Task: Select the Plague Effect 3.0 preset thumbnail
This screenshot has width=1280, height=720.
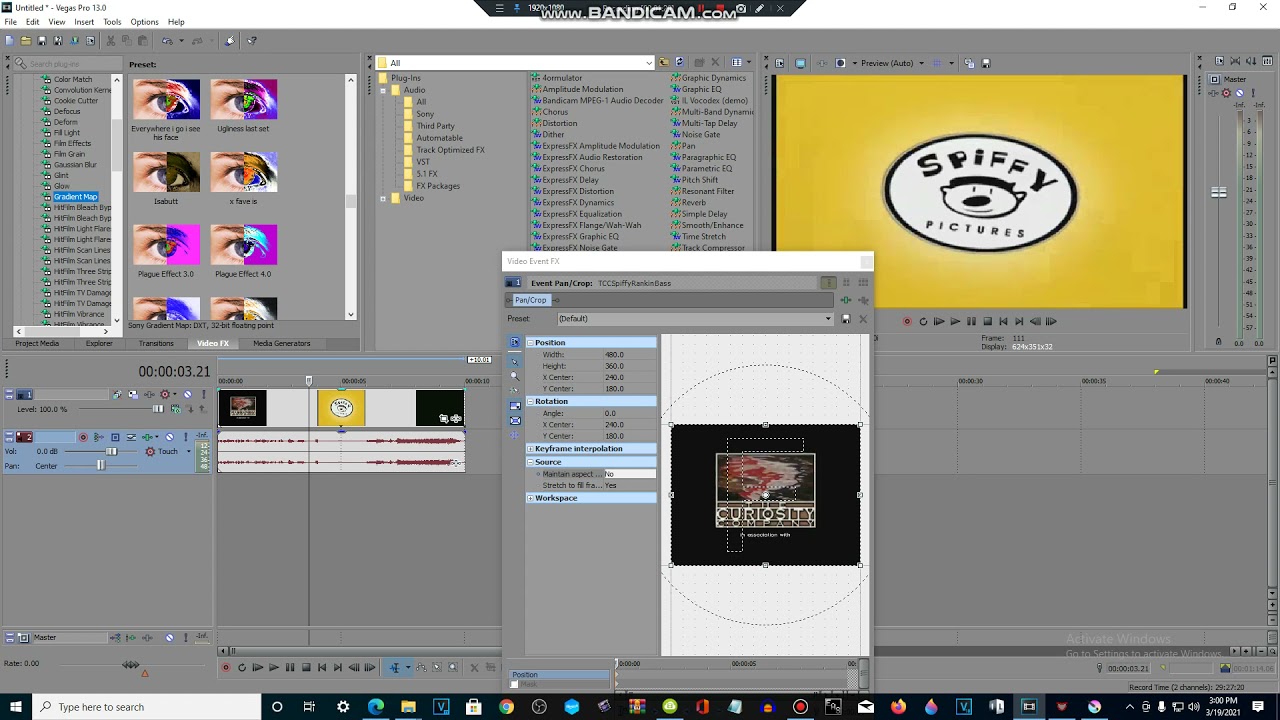Action: 166,245
